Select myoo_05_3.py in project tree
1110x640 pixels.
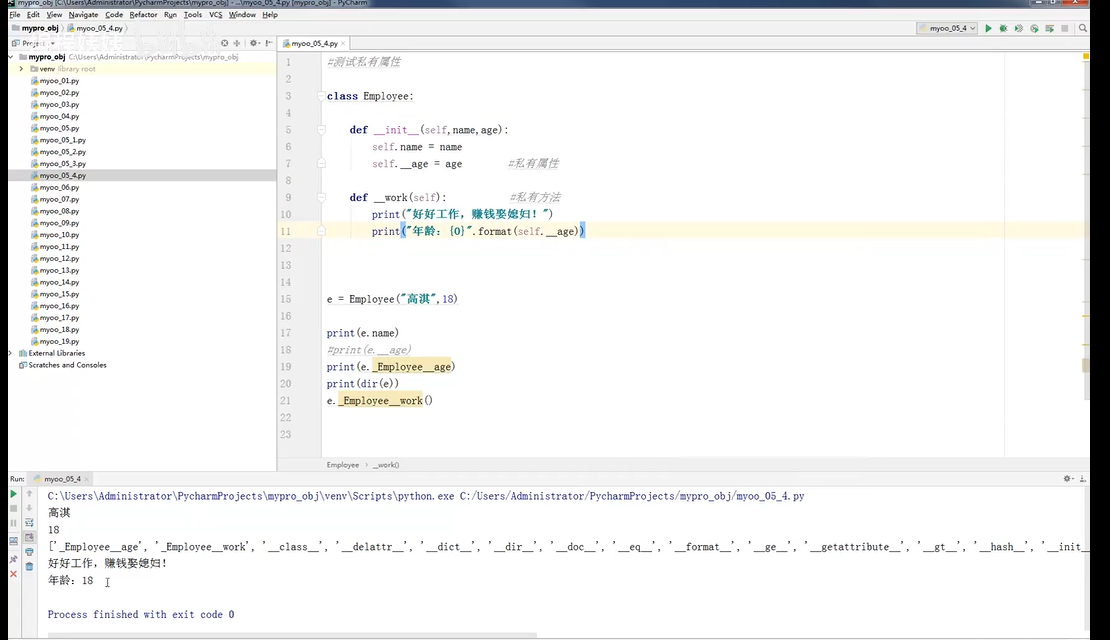(63, 164)
